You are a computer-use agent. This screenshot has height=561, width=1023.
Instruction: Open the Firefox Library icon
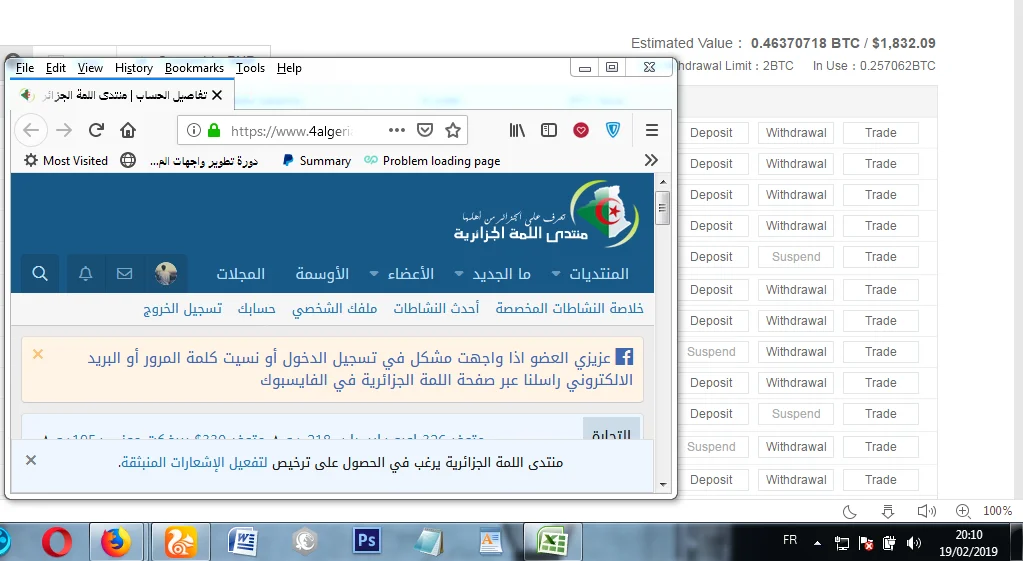(517, 130)
